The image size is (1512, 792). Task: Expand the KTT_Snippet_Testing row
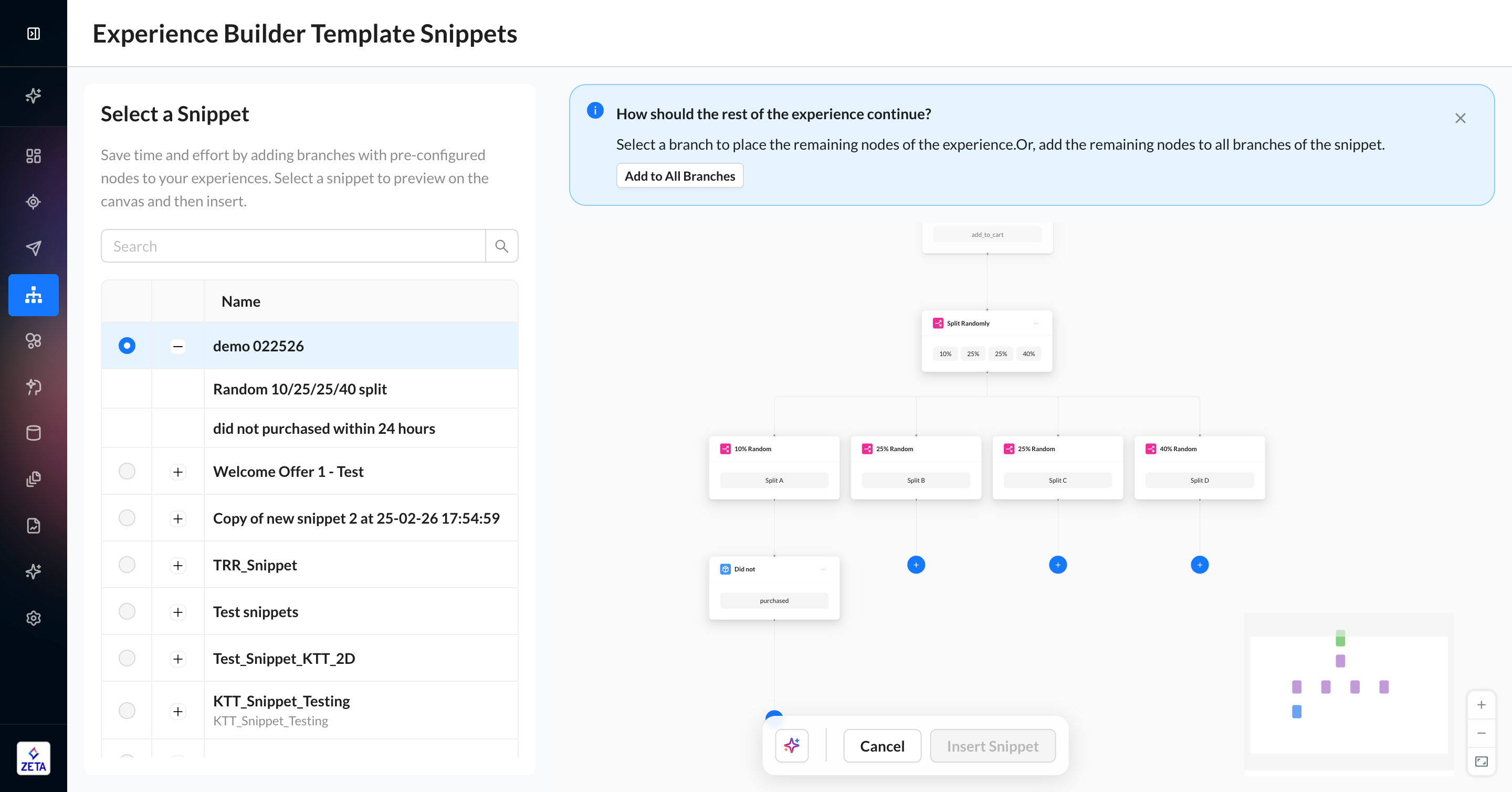[178, 712]
